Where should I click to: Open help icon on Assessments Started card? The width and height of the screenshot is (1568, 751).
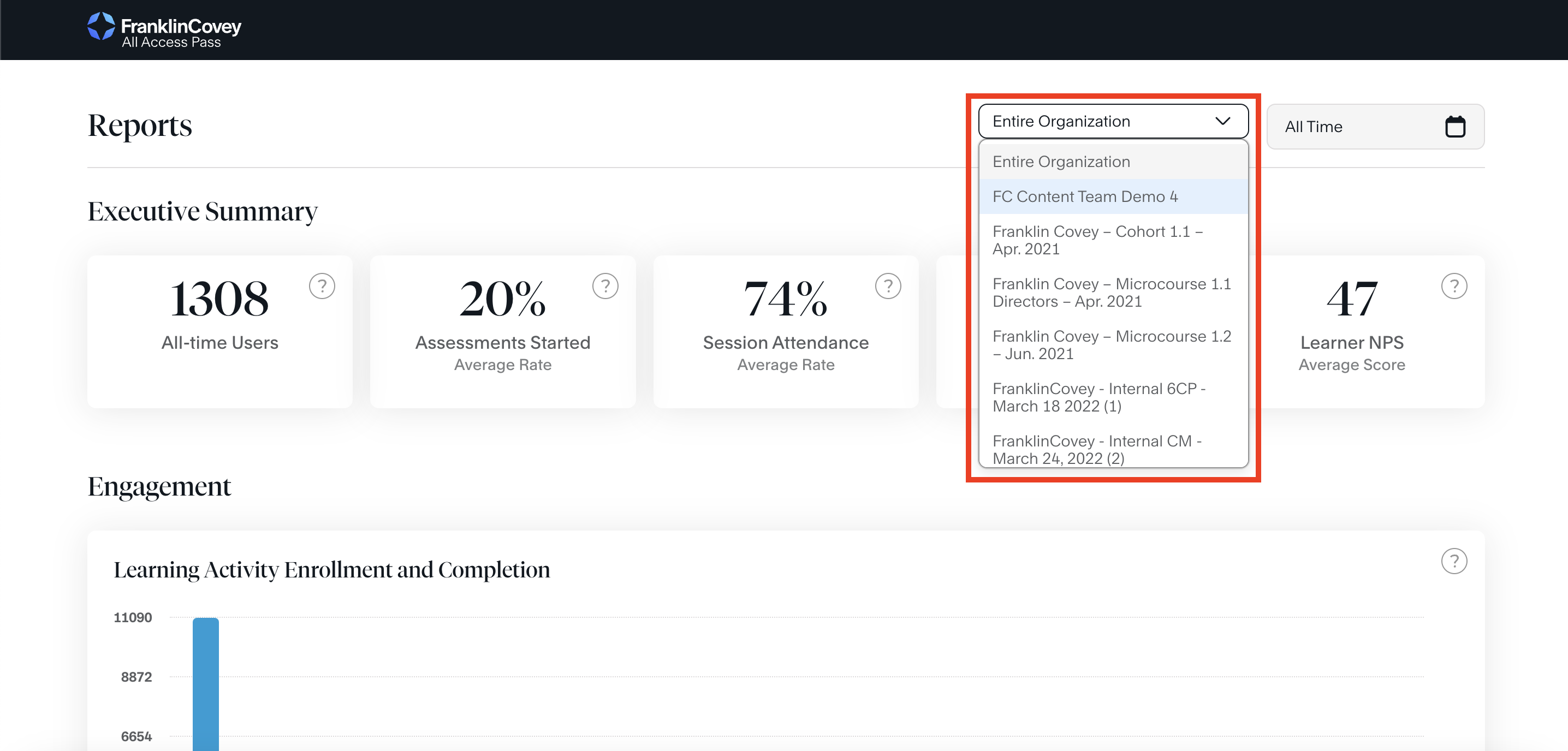point(605,286)
